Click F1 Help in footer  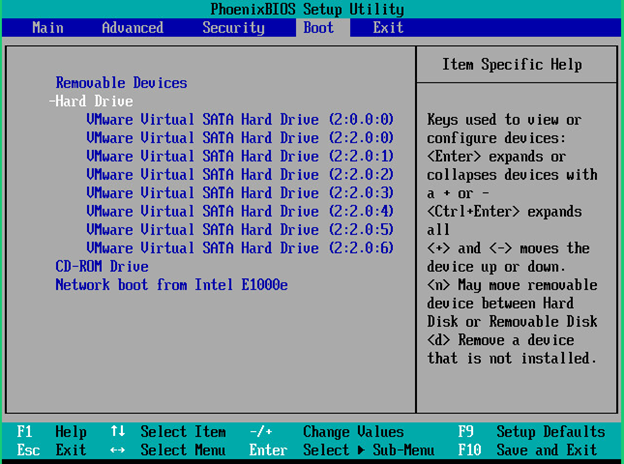[x=52, y=432]
